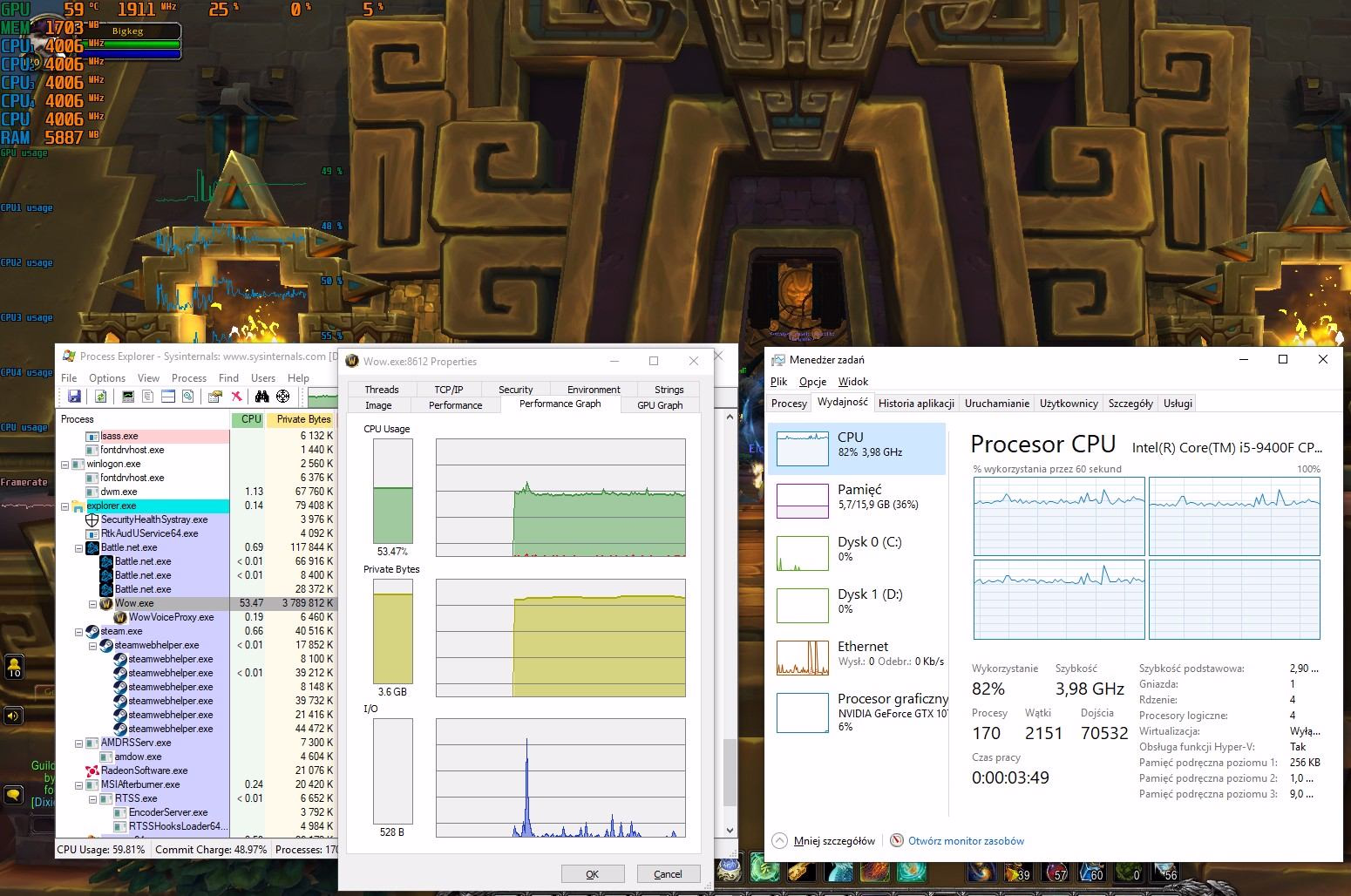Open the Otwórz monitor zasobów link
Image resolution: width=1351 pixels, height=896 pixels.
965,841
